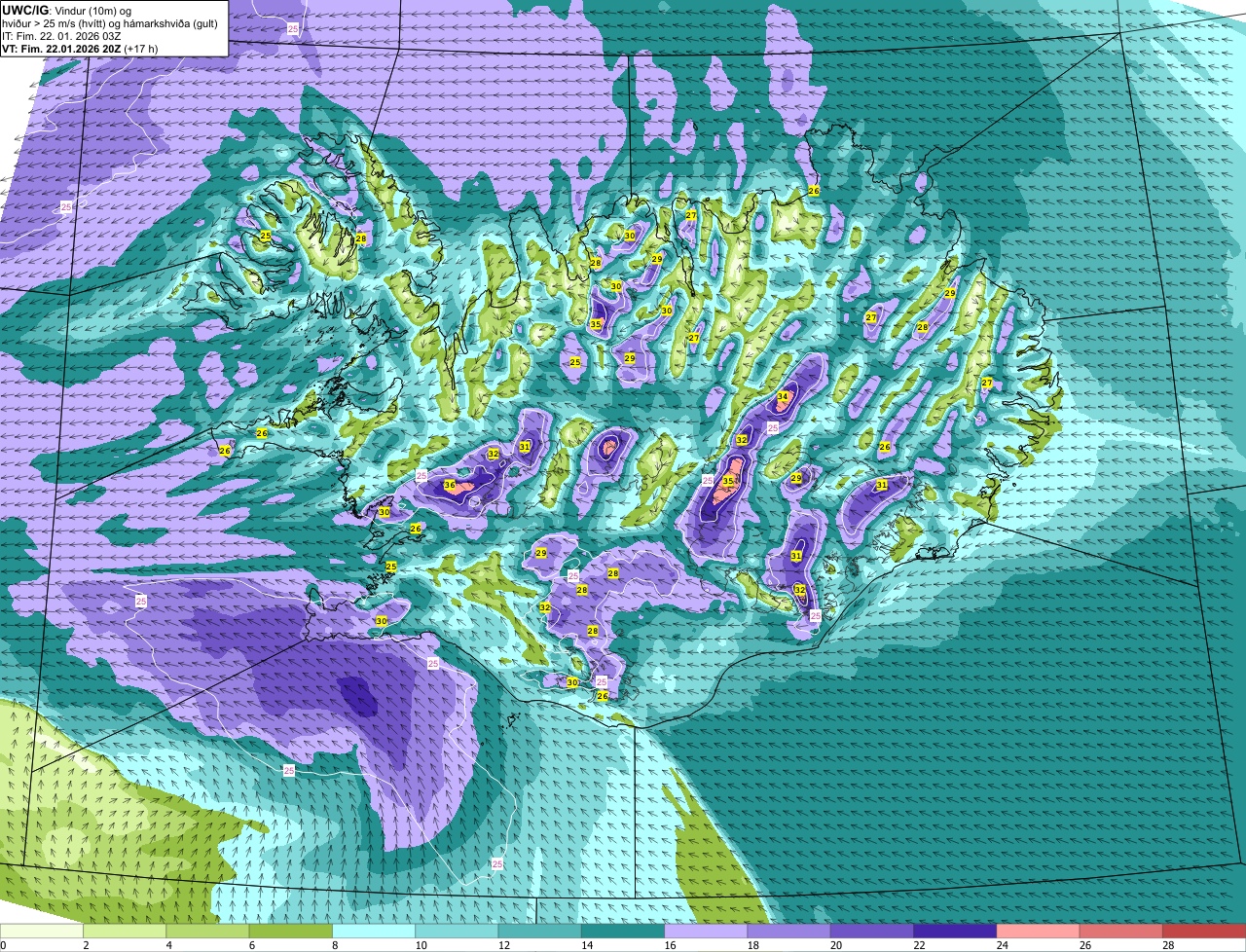Click the legend scale label 10
This screenshot has height=952, width=1246.
(x=420, y=945)
